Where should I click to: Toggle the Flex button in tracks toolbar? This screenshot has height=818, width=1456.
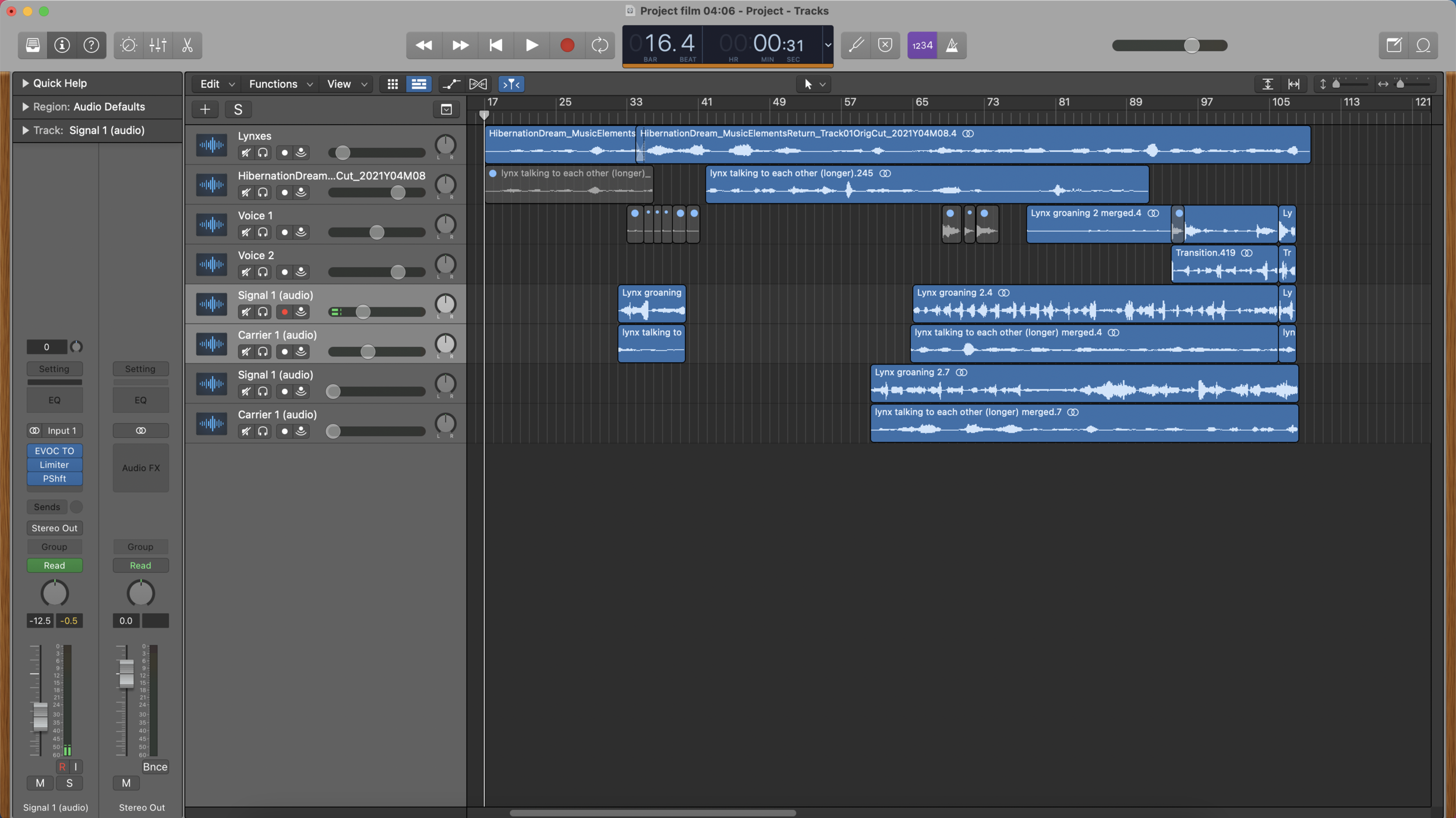(478, 84)
